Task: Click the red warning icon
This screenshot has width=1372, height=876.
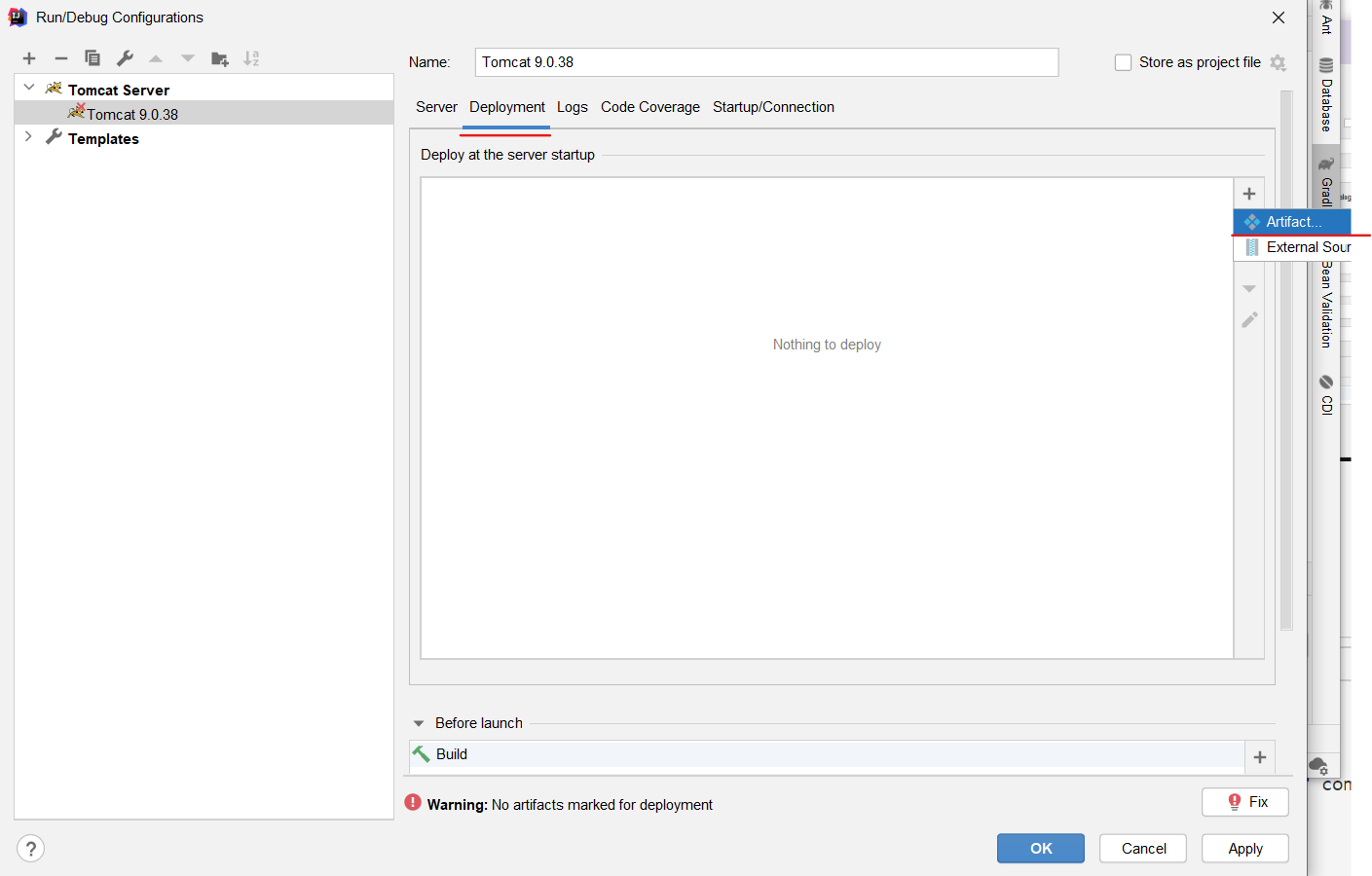Action: 413,803
